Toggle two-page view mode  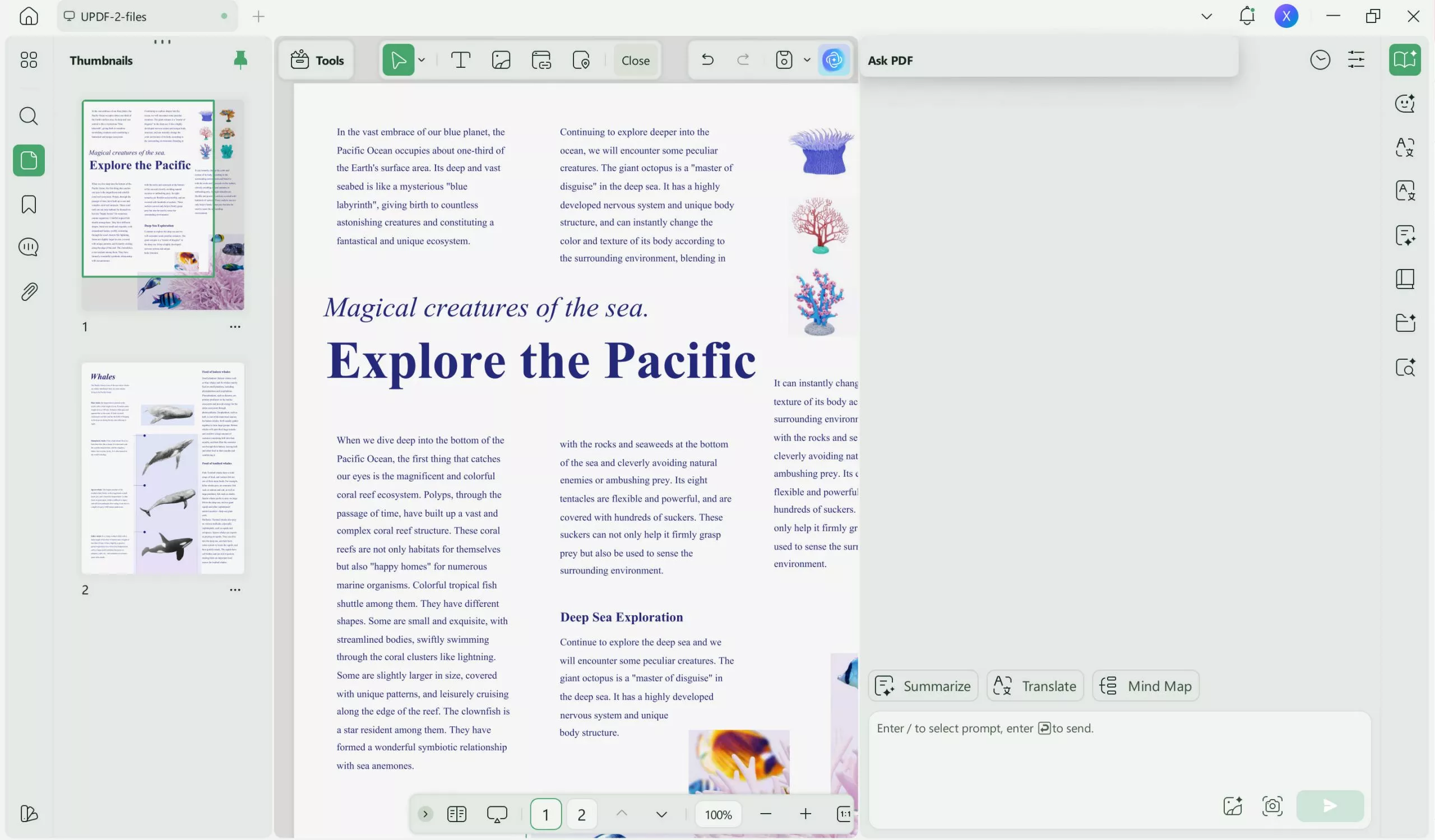coord(456,814)
